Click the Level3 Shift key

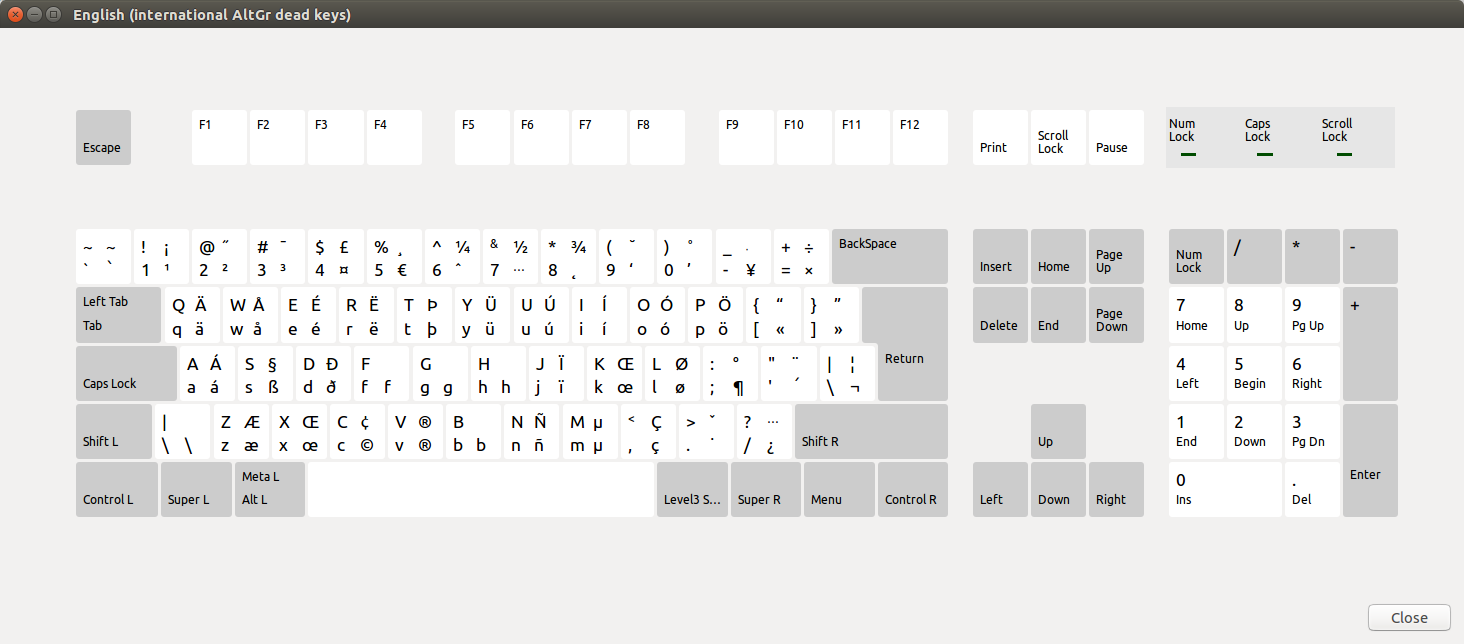[x=692, y=489]
